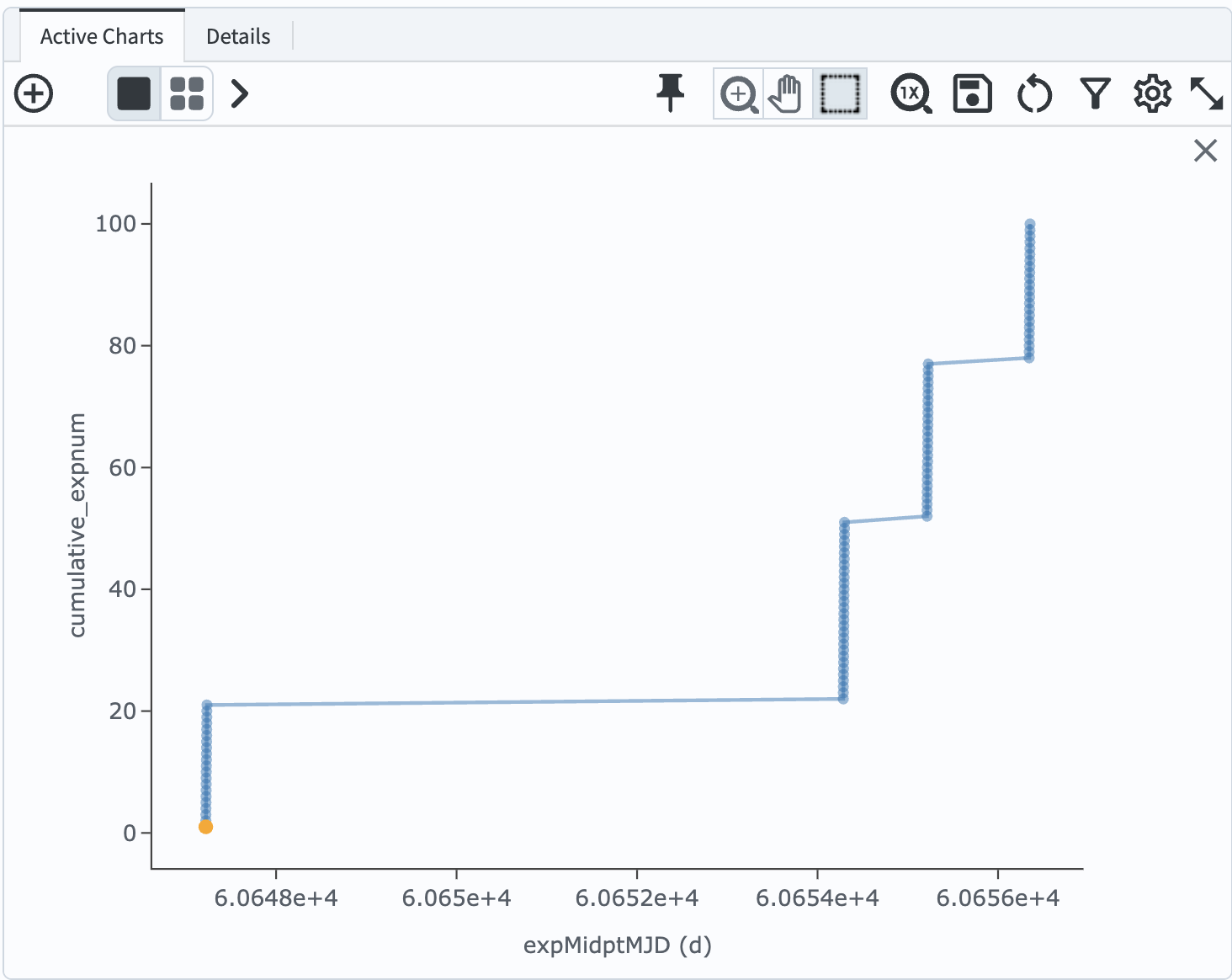Enable grid layout view for charts
The width and height of the screenshot is (1232, 980).
(x=186, y=93)
